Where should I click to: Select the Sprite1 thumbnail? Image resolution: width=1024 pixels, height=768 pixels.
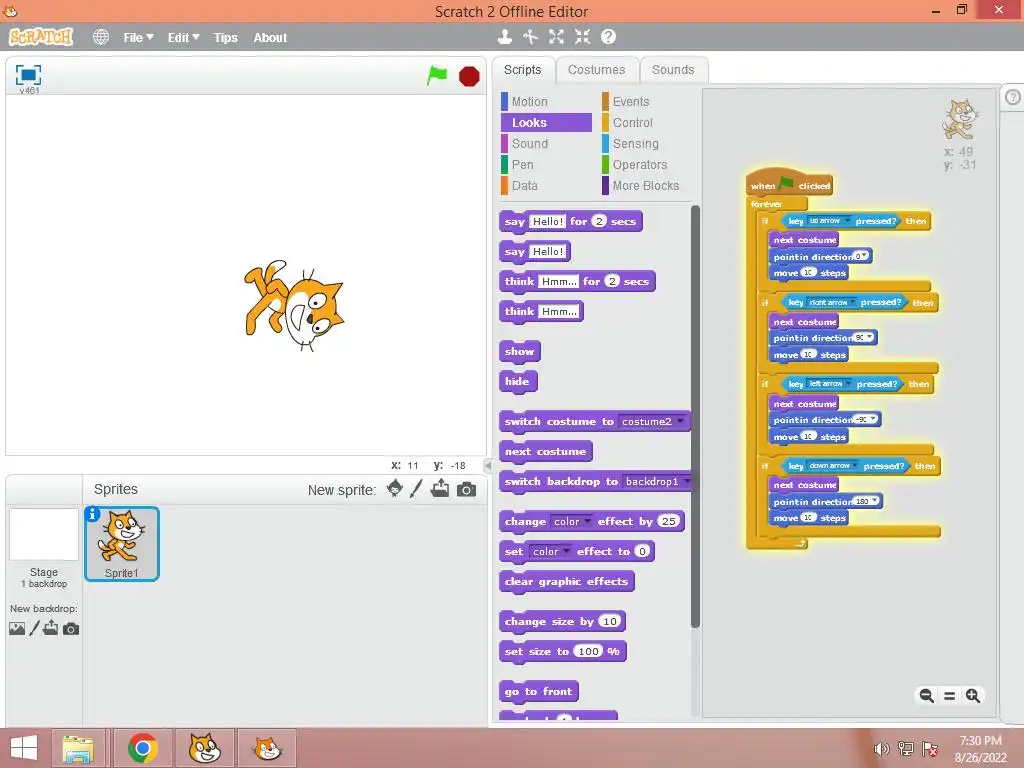[x=122, y=543]
